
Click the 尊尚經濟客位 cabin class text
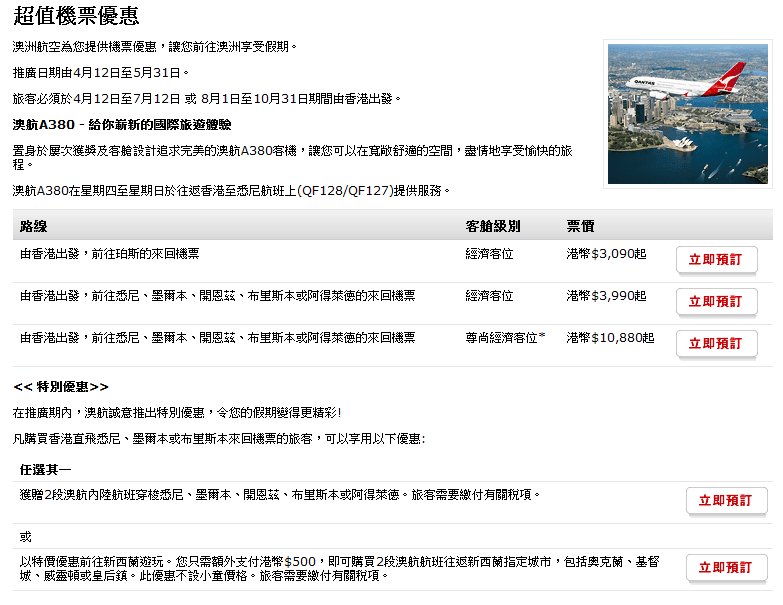(501, 338)
